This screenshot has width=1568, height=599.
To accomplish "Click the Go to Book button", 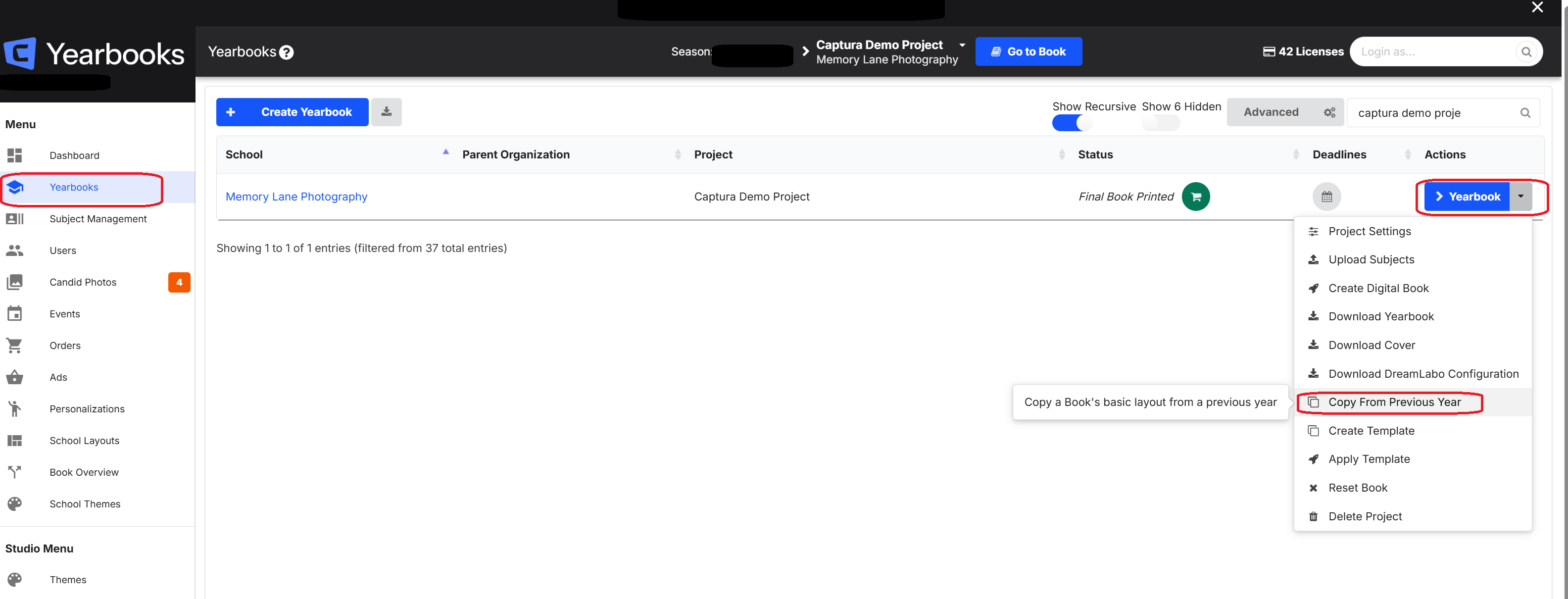I will pos(1028,52).
